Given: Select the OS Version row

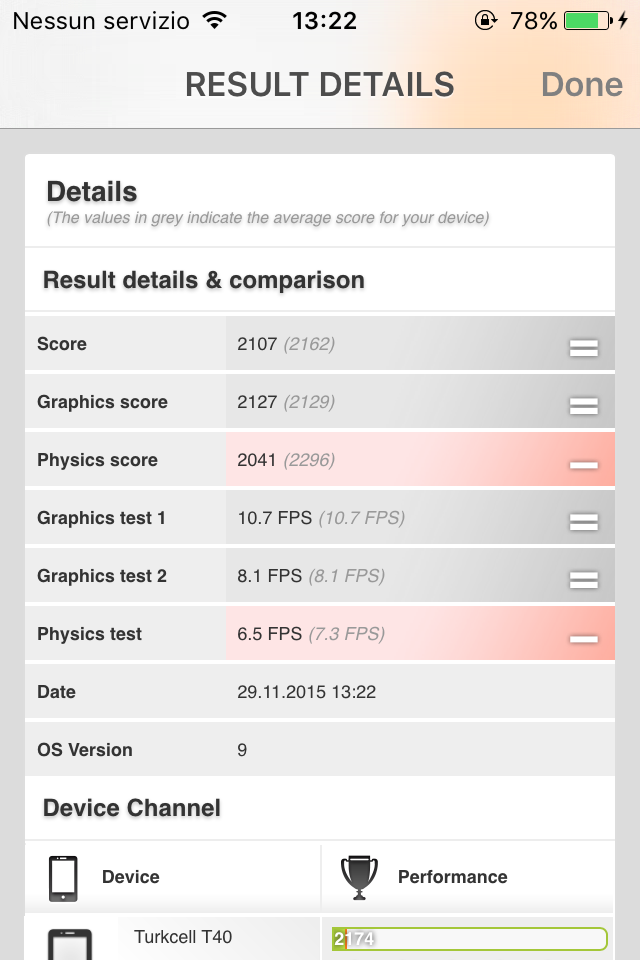Looking at the screenshot, I should point(320,750).
